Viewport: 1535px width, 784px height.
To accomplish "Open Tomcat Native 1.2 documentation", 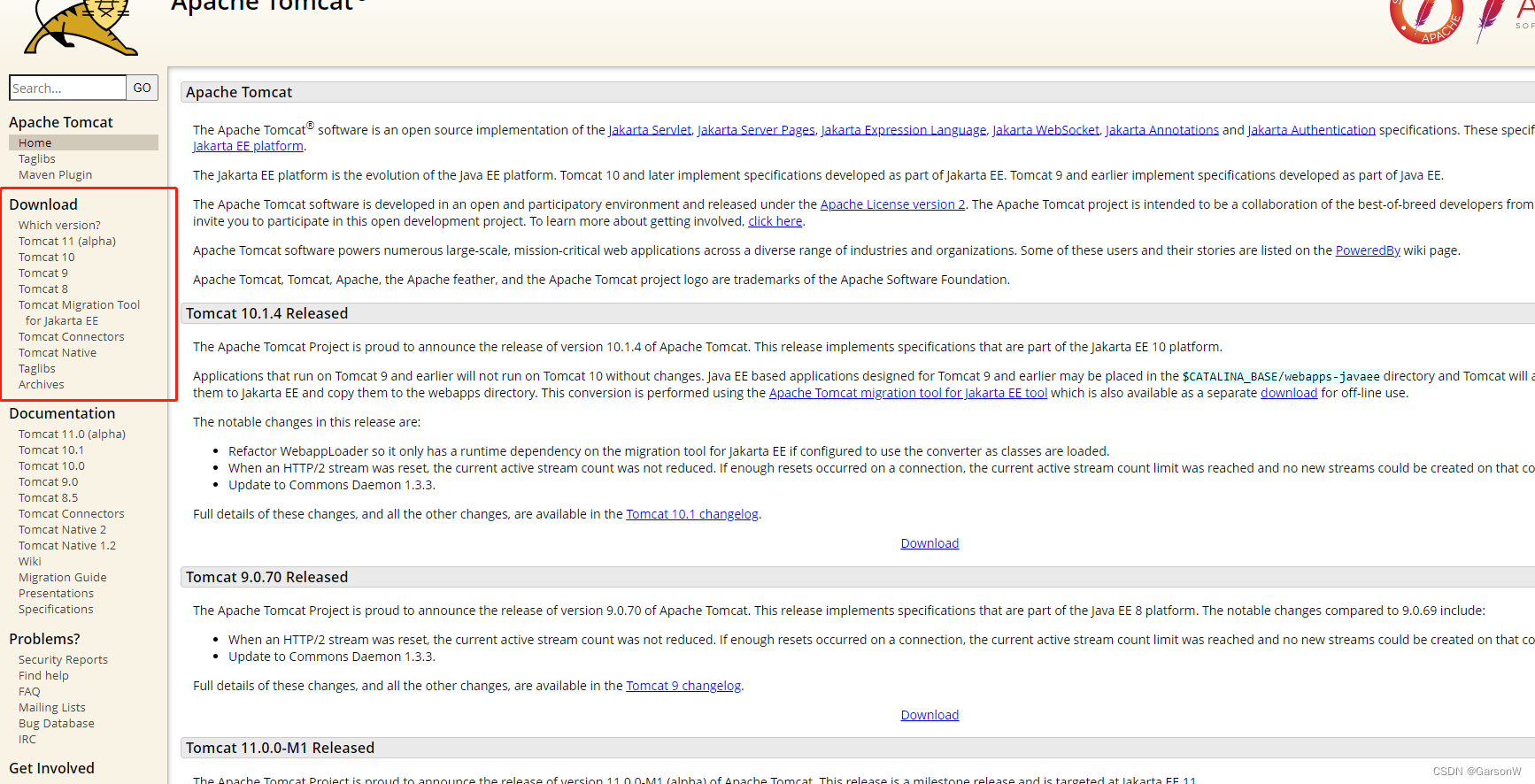I will [67, 545].
